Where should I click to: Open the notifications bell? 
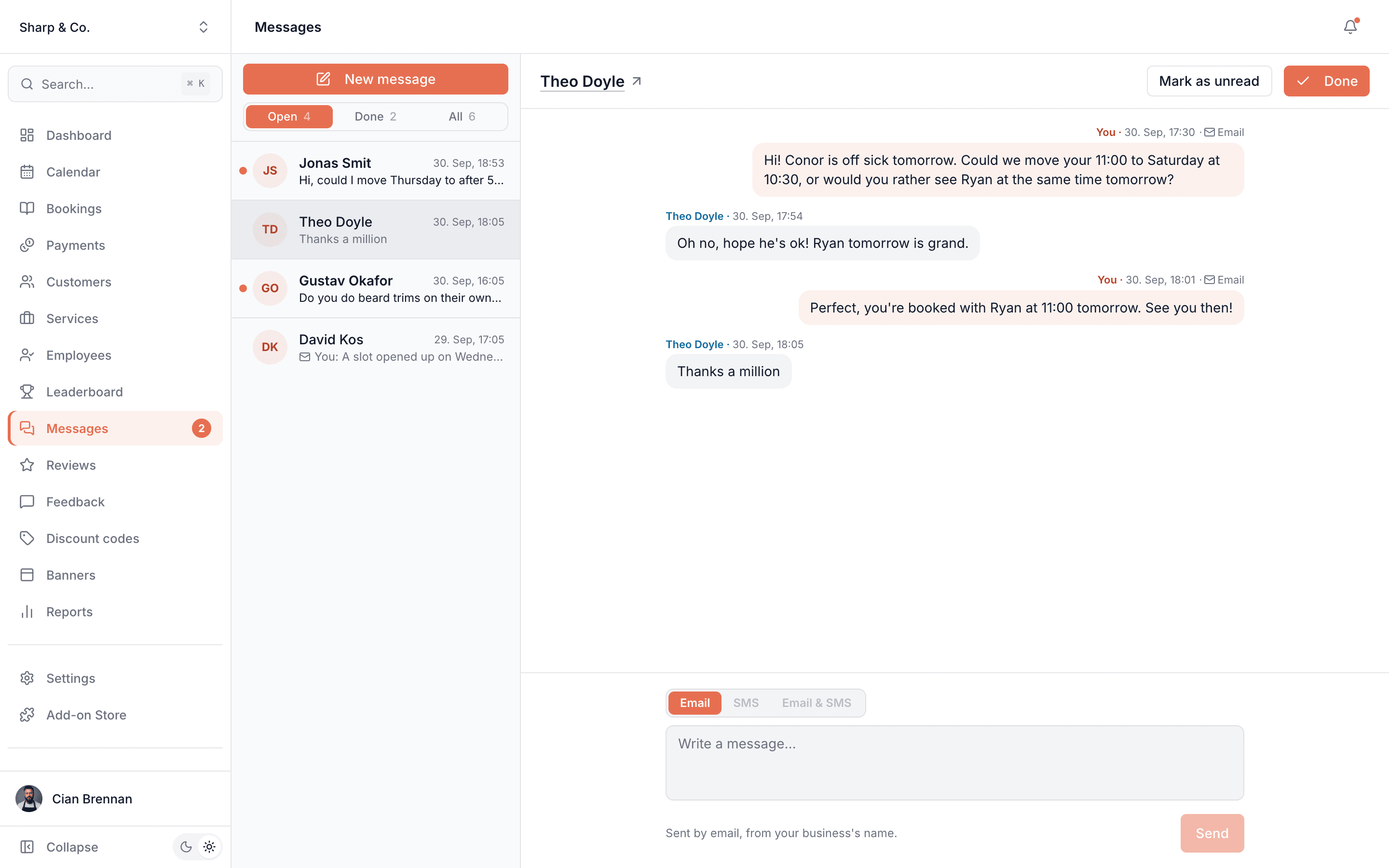coord(1350,27)
